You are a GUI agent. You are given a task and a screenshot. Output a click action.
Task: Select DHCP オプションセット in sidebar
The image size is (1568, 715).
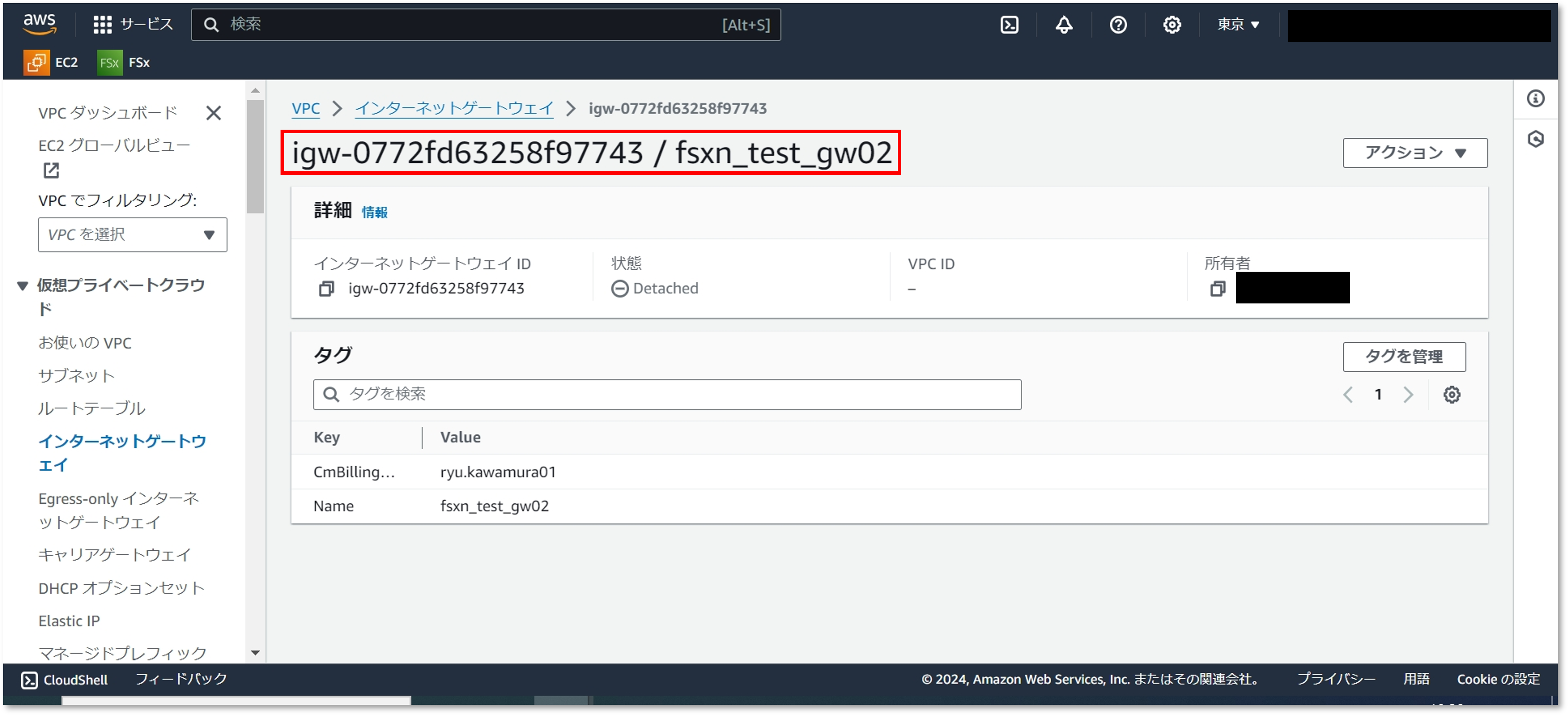[121, 588]
